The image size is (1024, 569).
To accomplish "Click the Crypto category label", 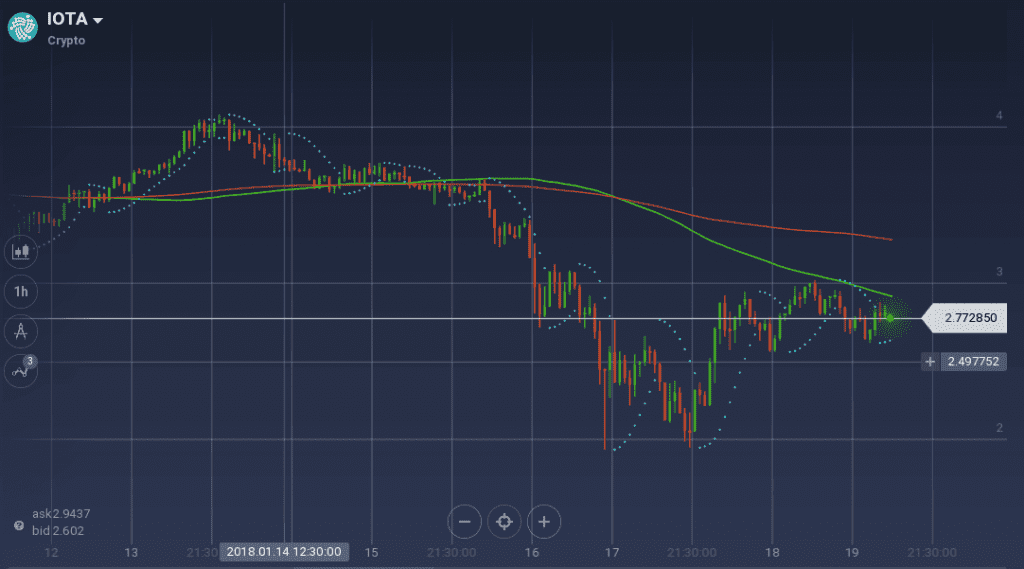I will [66, 41].
